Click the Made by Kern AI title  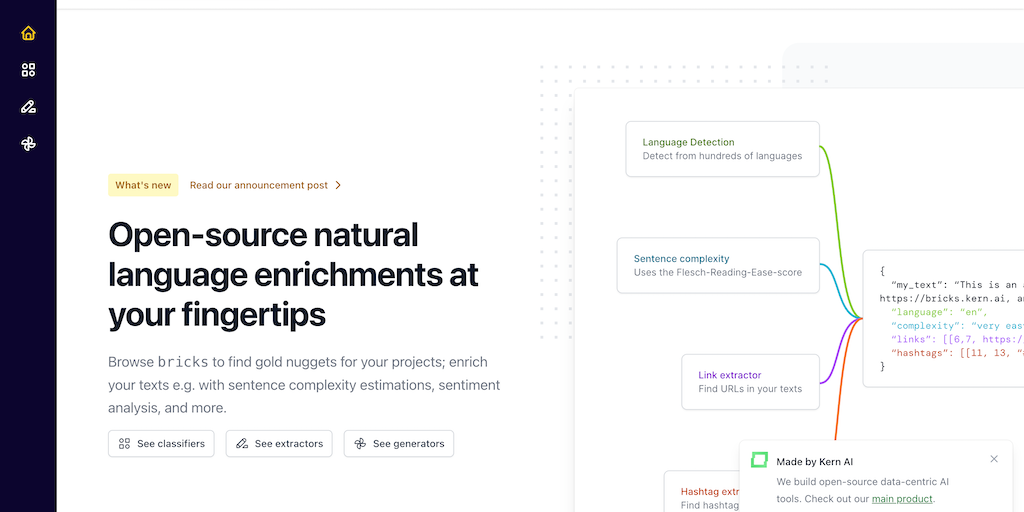pos(817,460)
